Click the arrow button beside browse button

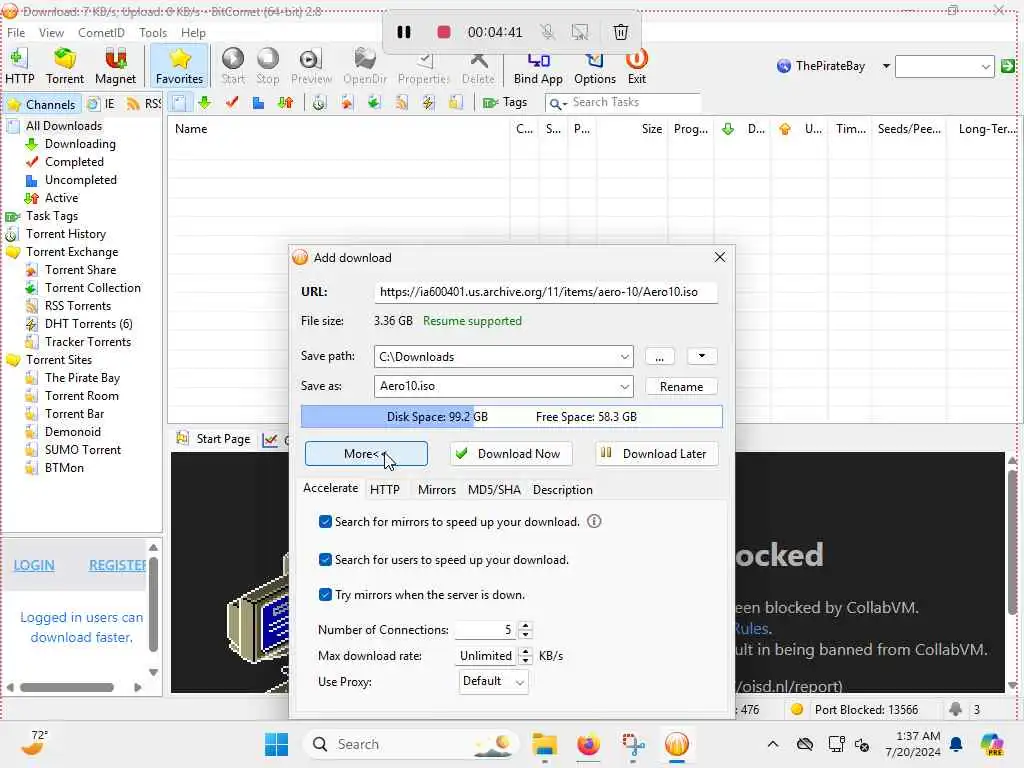702,357
